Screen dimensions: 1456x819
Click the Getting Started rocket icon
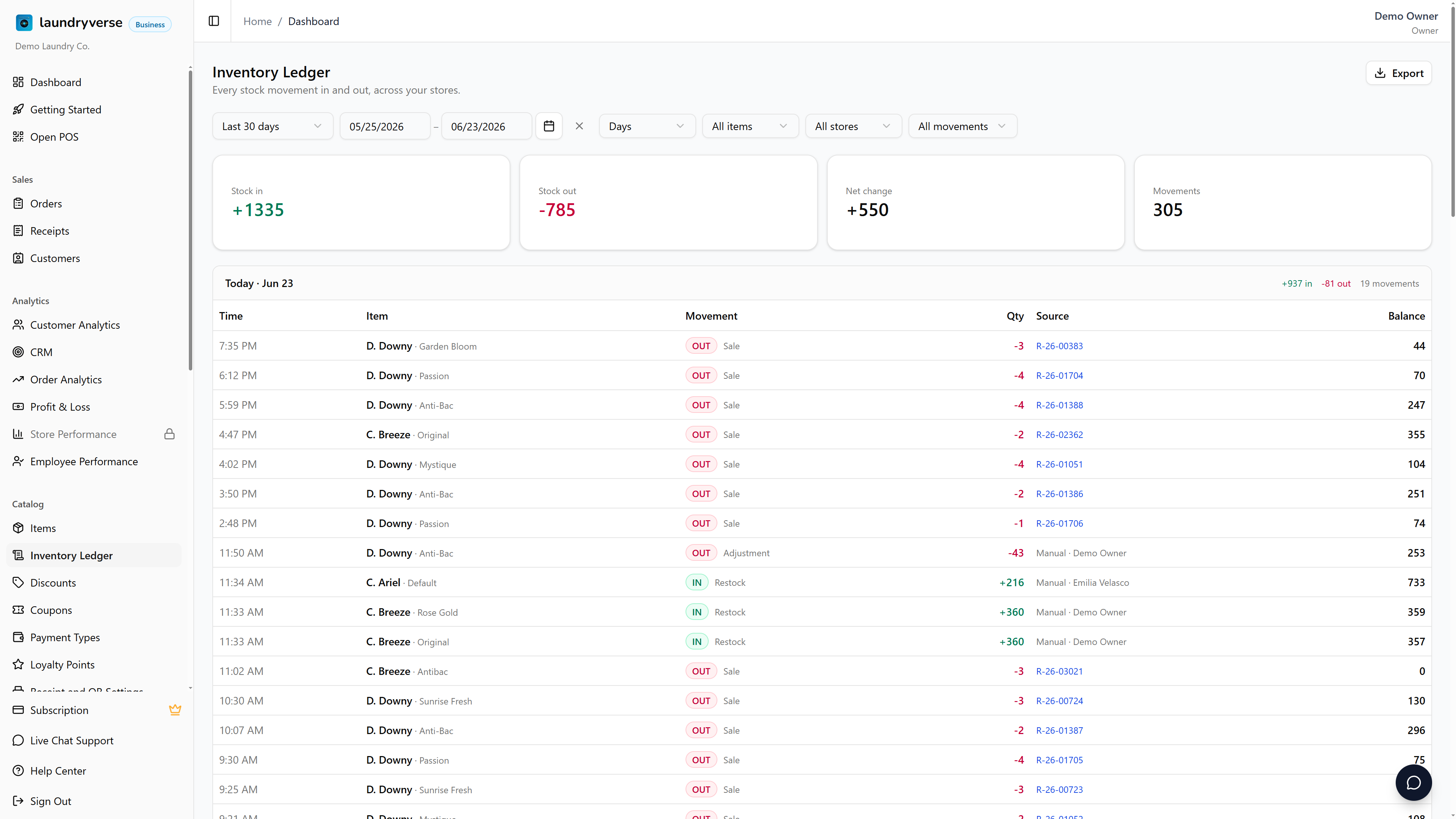coord(18,109)
